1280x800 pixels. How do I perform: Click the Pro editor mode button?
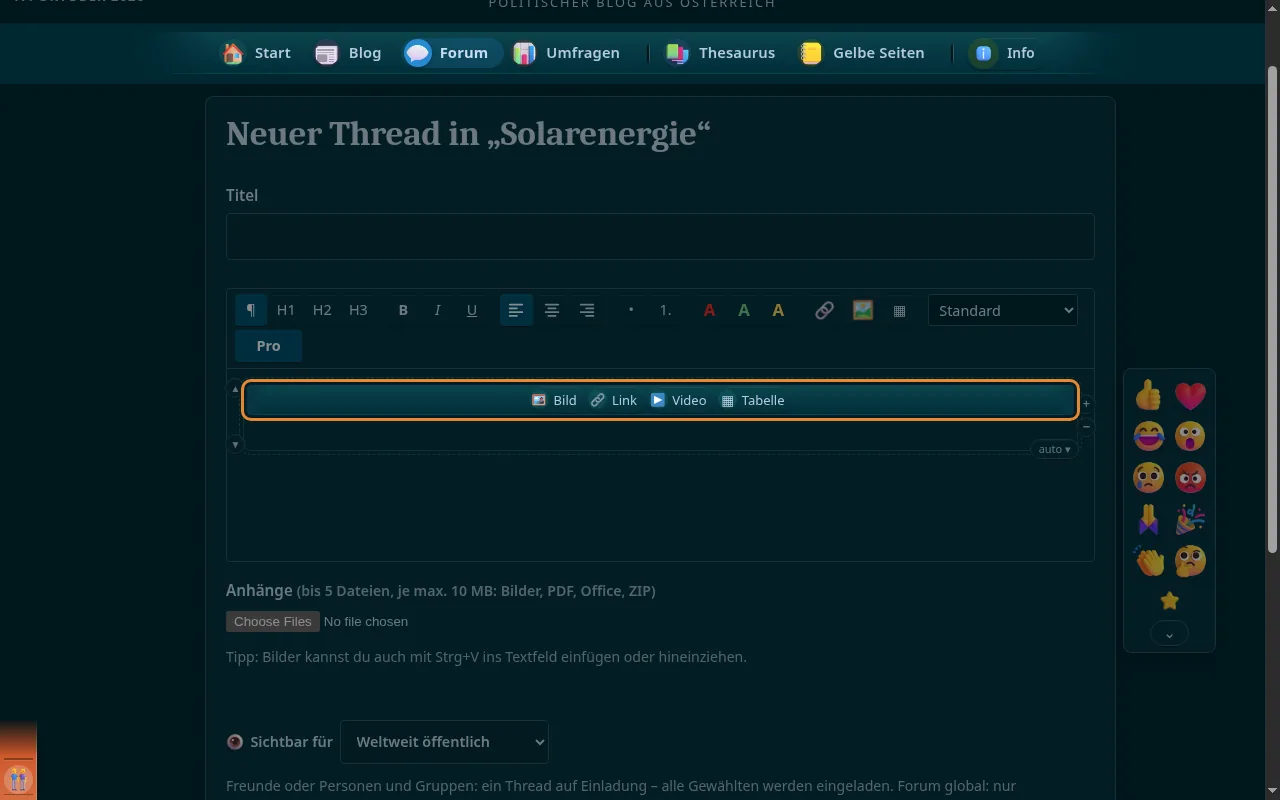(268, 345)
